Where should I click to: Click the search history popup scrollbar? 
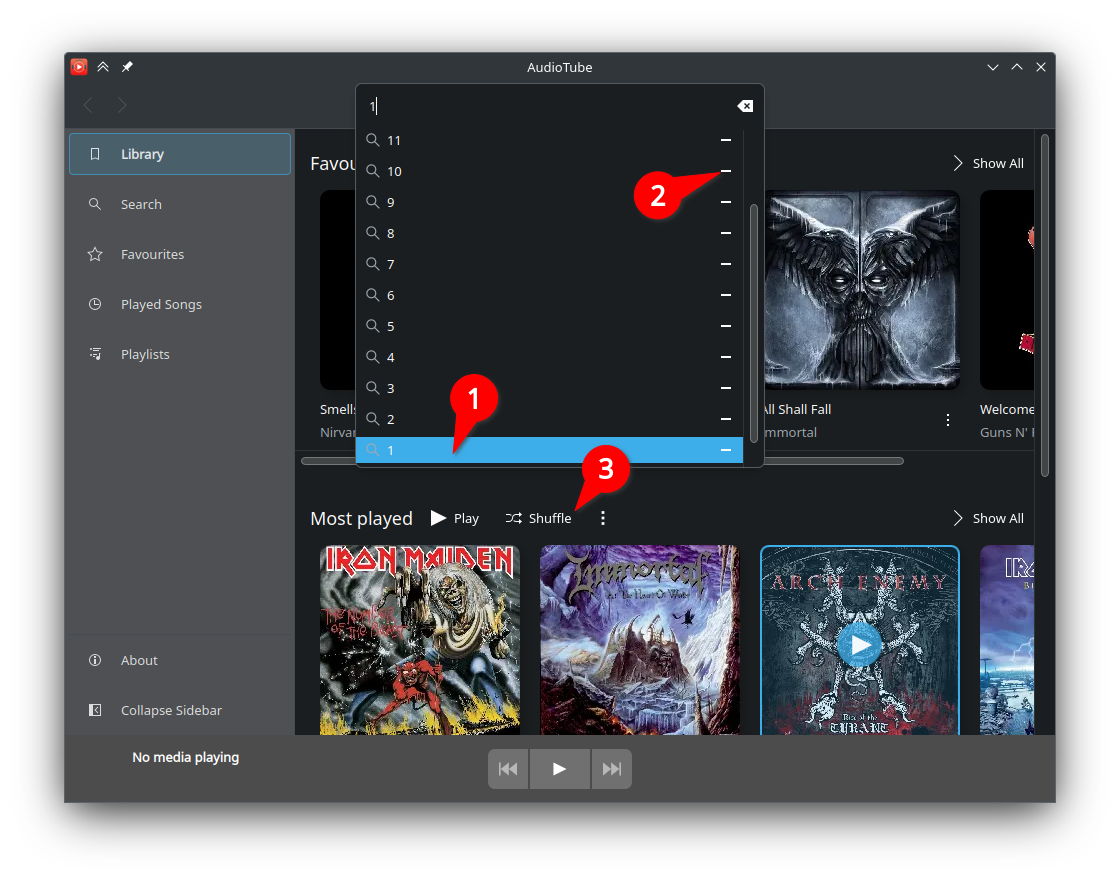[754, 323]
